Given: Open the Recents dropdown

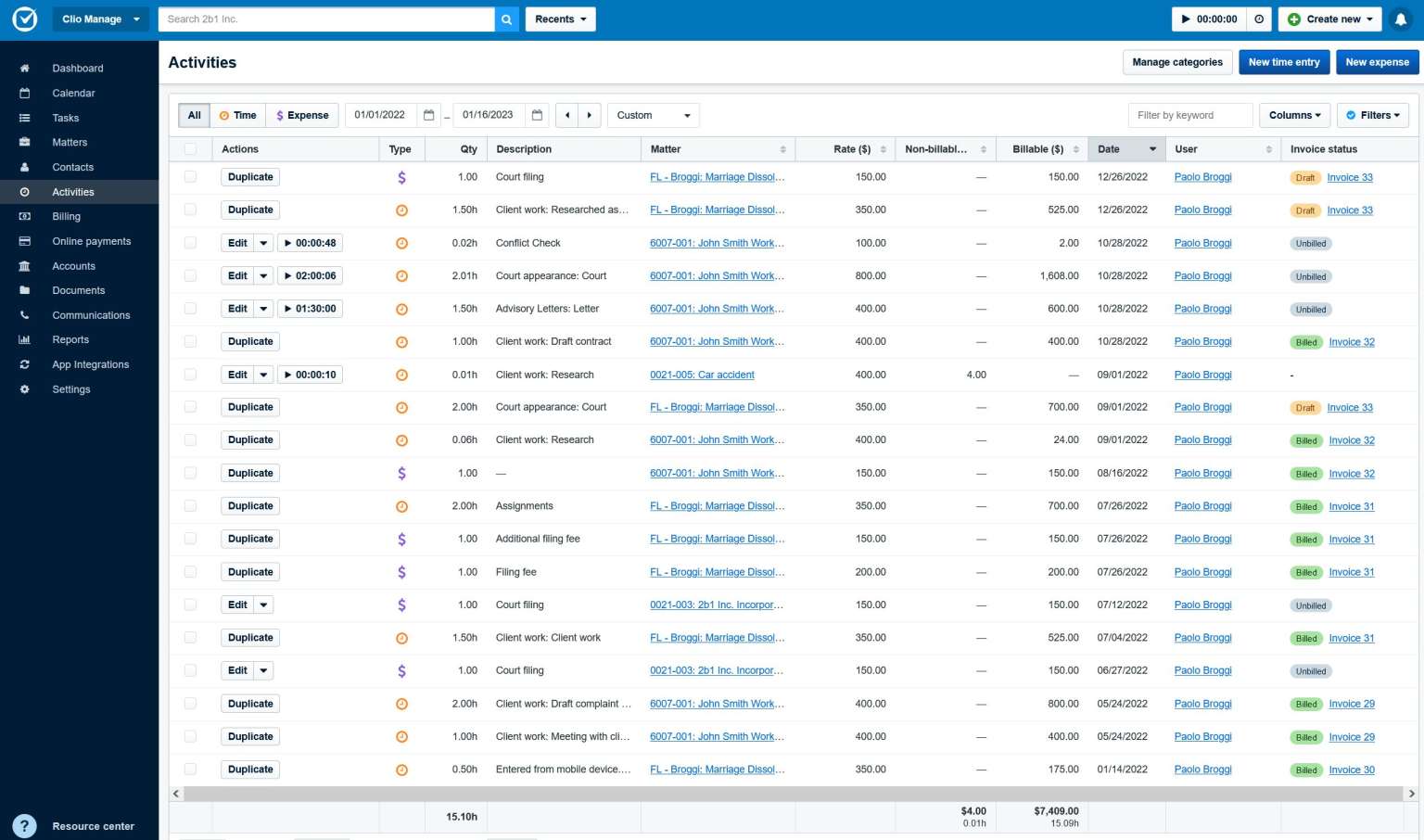Looking at the screenshot, I should (x=560, y=19).
